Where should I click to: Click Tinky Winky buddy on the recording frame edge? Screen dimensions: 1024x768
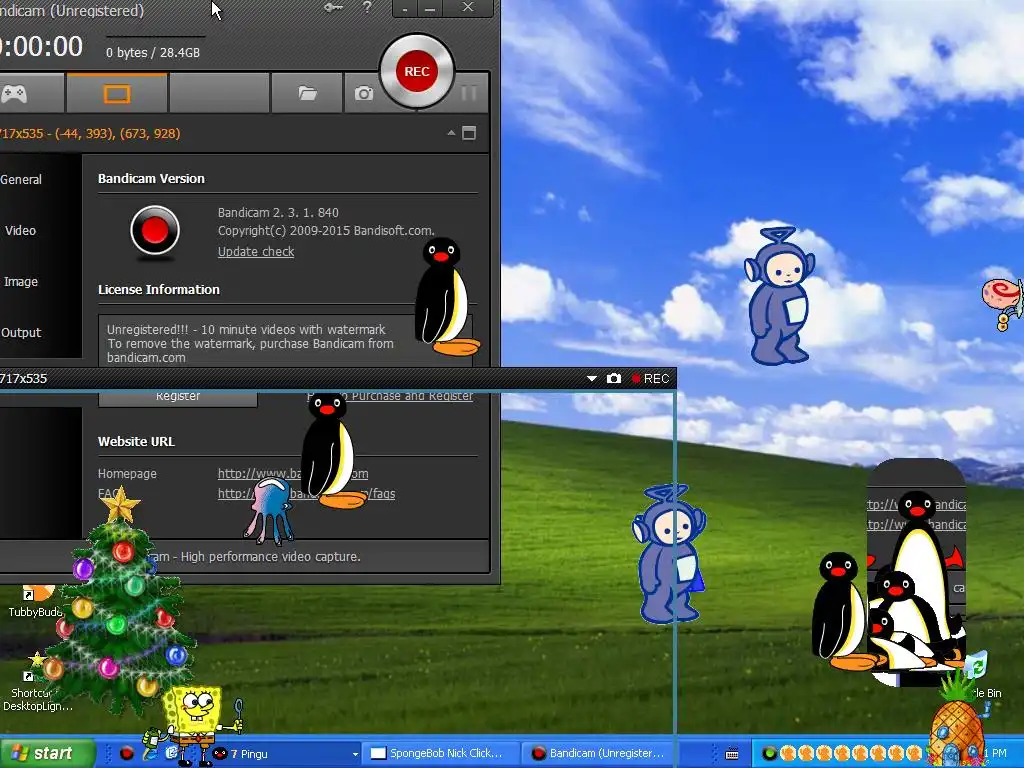pos(669,554)
